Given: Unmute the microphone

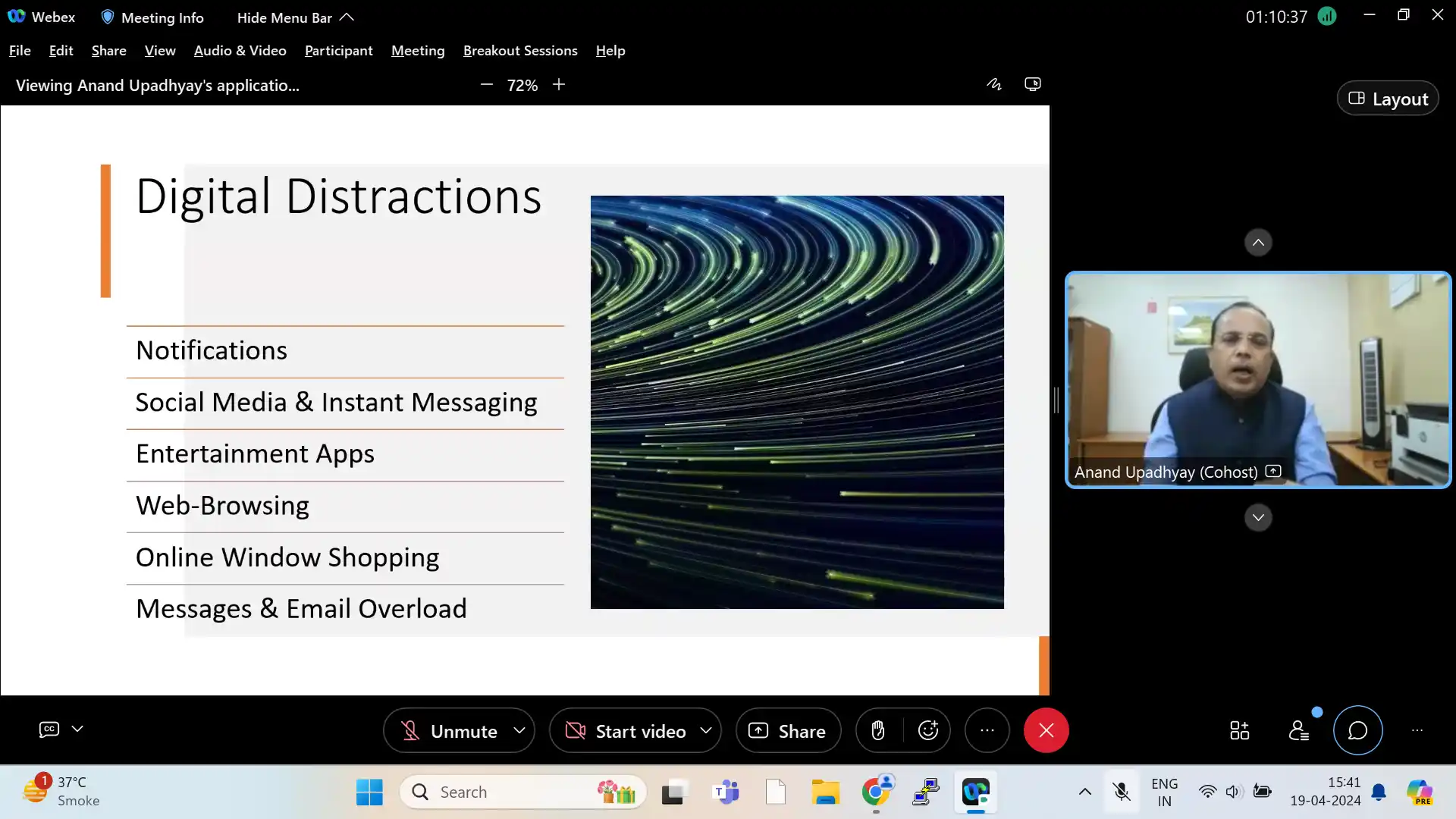Looking at the screenshot, I should [x=449, y=731].
